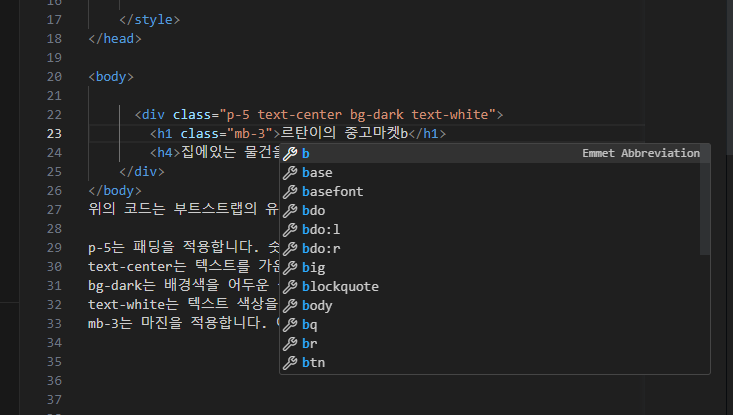733x415 pixels.
Task: Choose the 'bq' abbreviation suggestion
Action: click(495, 324)
